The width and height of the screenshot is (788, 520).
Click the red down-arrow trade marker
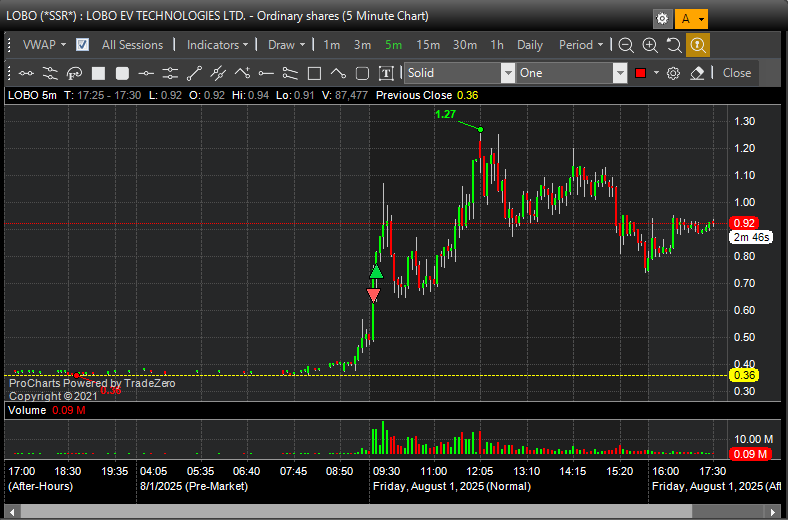pos(373,295)
